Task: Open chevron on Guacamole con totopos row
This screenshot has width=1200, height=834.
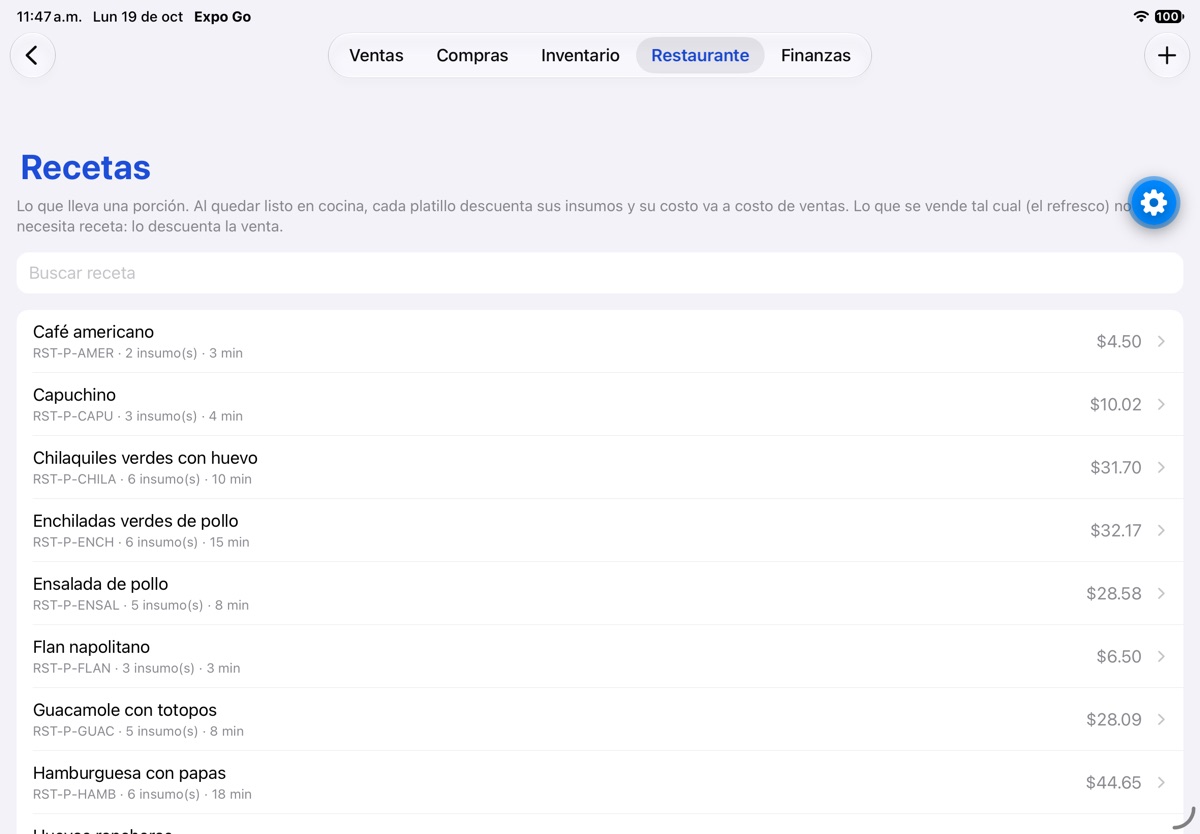Action: tap(1161, 719)
